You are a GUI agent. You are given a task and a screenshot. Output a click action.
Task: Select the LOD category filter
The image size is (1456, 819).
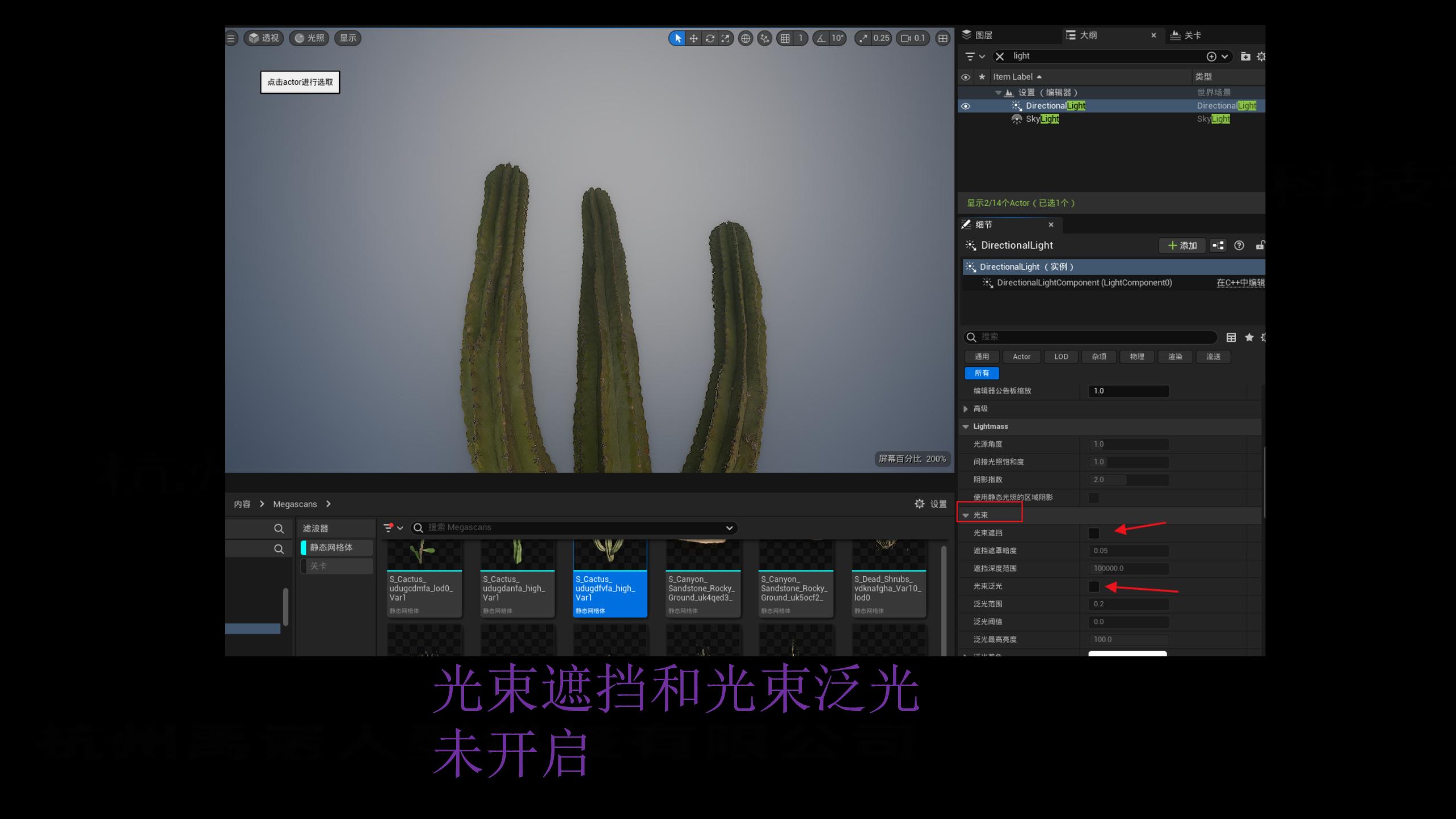[x=1061, y=357]
